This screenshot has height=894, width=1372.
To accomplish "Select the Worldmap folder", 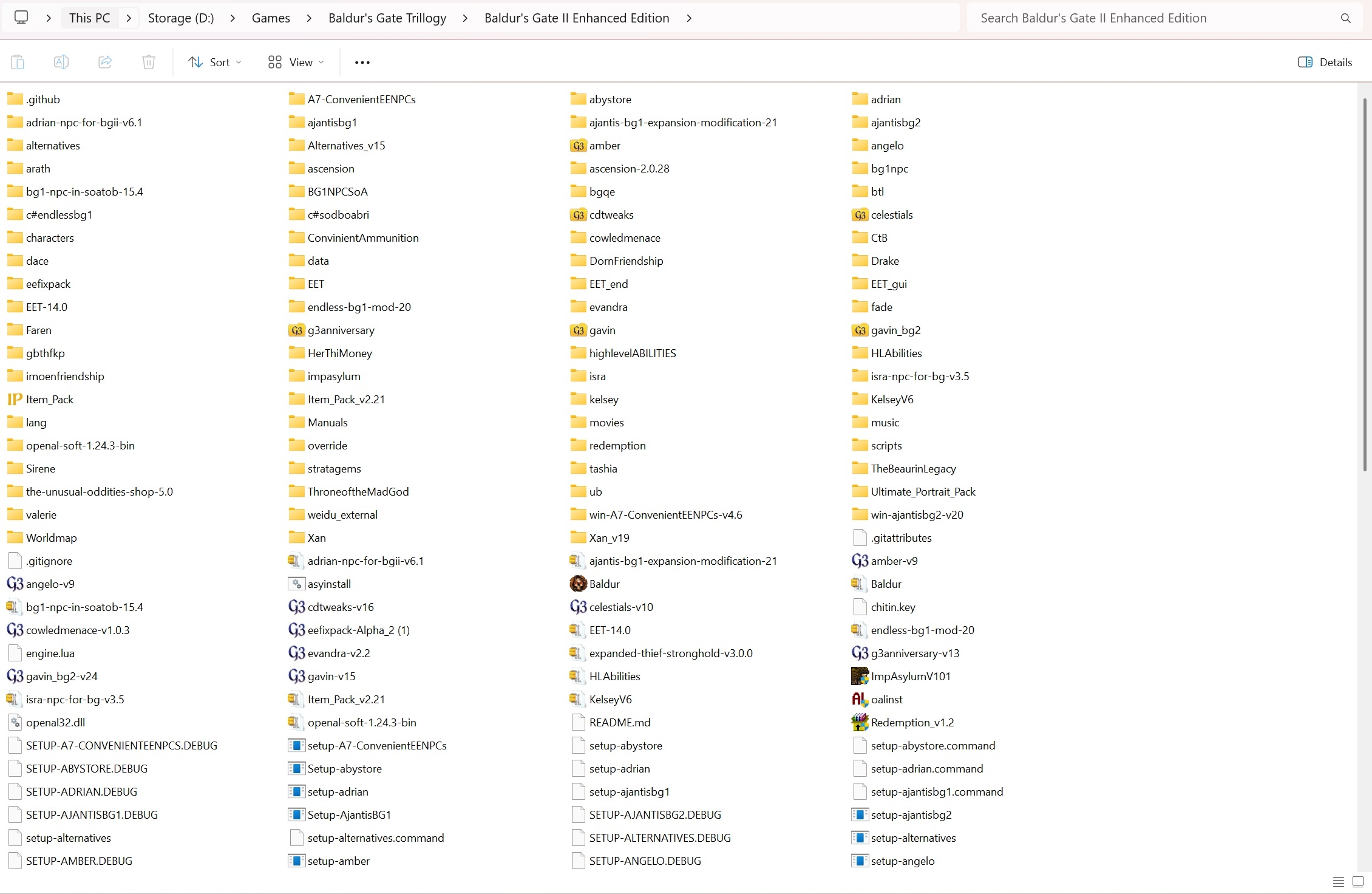I will (x=42, y=538).
